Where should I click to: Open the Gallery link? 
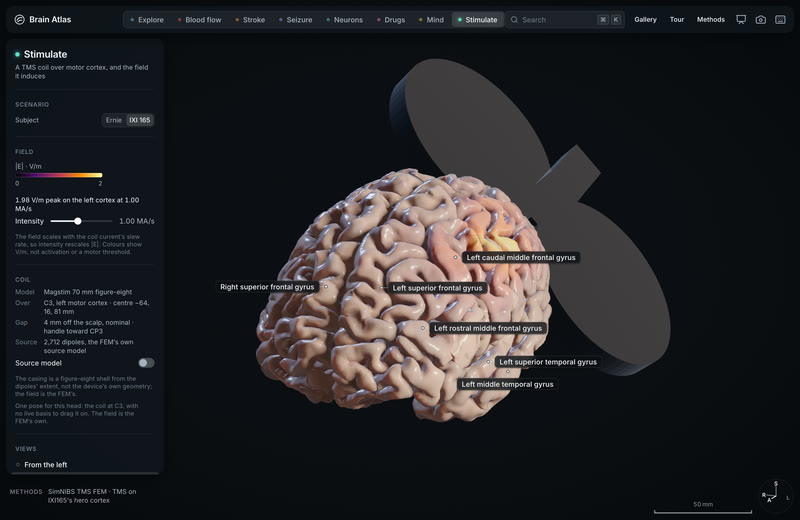click(x=645, y=19)
